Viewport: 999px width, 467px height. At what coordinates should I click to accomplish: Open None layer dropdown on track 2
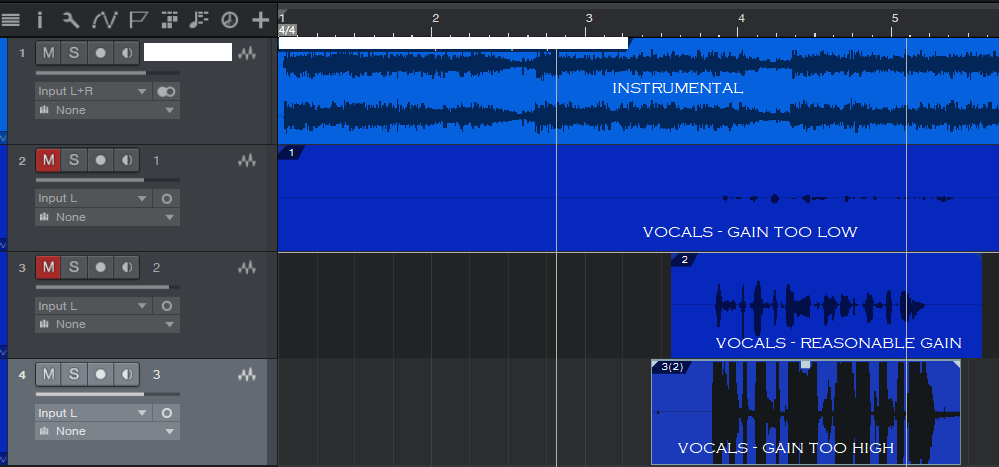pyautogui.click(x=107, y=217)
